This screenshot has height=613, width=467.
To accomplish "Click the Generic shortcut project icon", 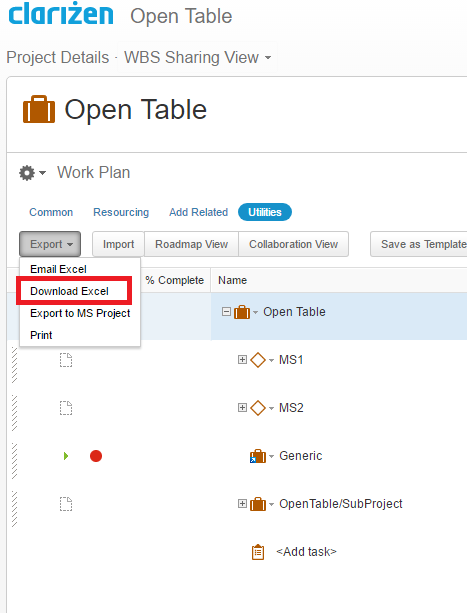I will pyautogui.click(x=258, y=456).
